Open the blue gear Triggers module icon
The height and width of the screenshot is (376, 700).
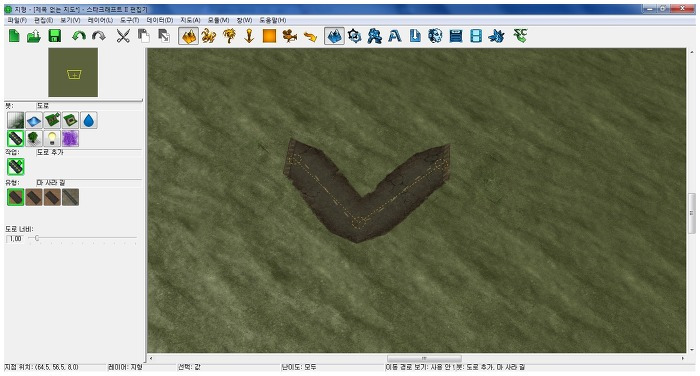pos(354,36)
